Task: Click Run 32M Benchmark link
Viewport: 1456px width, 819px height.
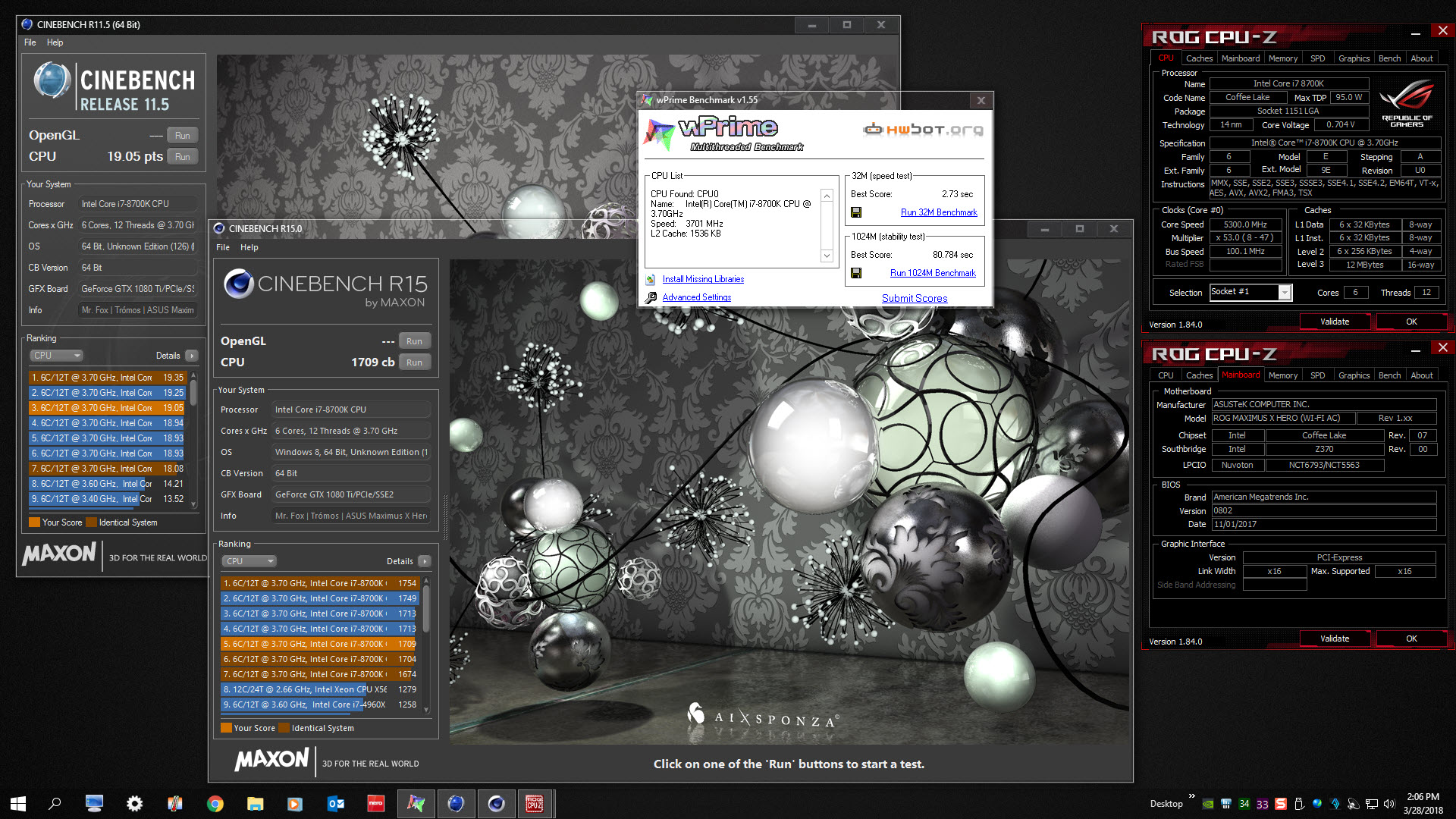Action: point(939,212)
